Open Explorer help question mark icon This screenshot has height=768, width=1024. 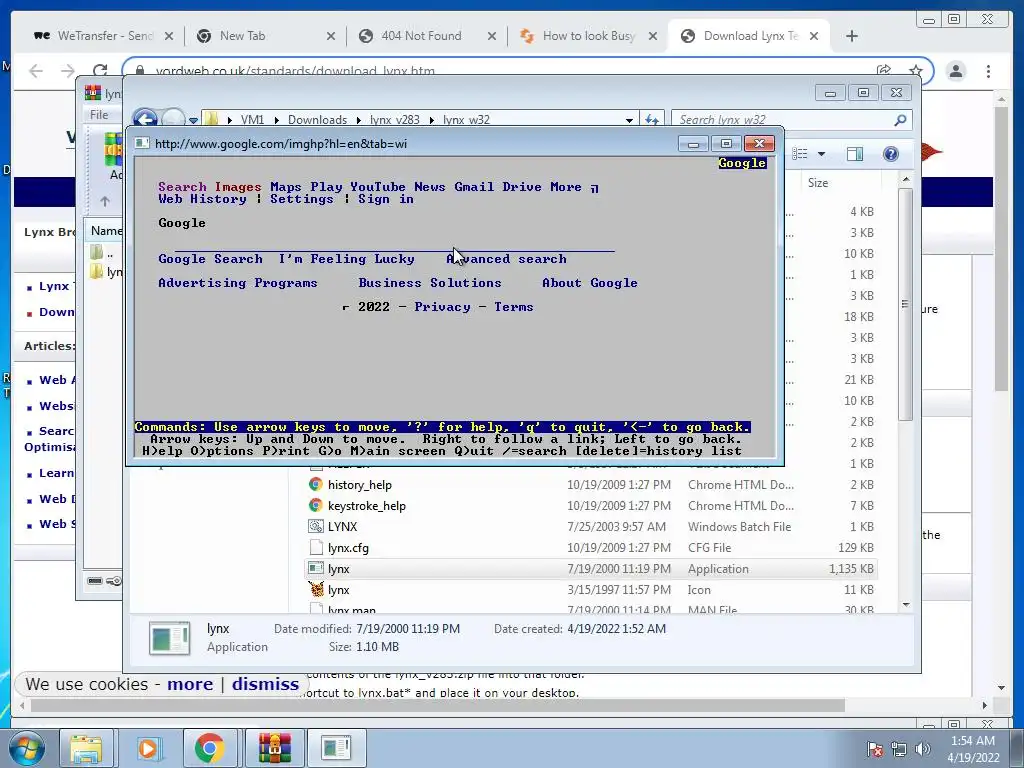(x=891, y=154)
